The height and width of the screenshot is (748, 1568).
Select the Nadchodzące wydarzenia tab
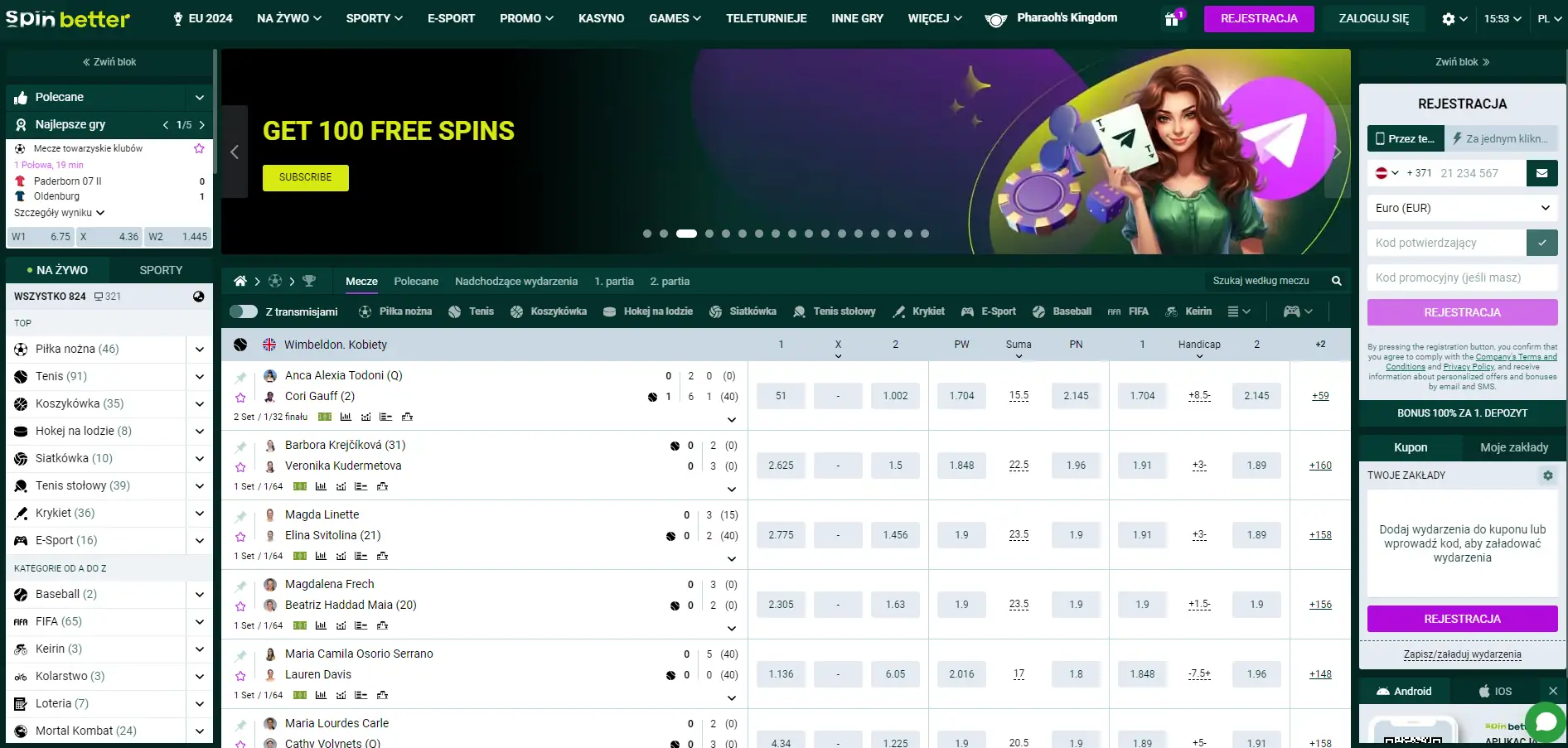[515, 282]
